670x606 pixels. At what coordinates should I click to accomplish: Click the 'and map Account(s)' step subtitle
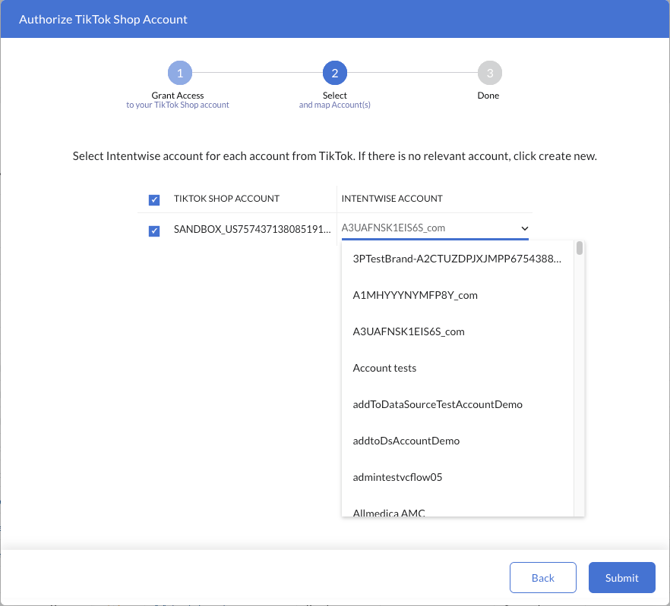(335, 105)
